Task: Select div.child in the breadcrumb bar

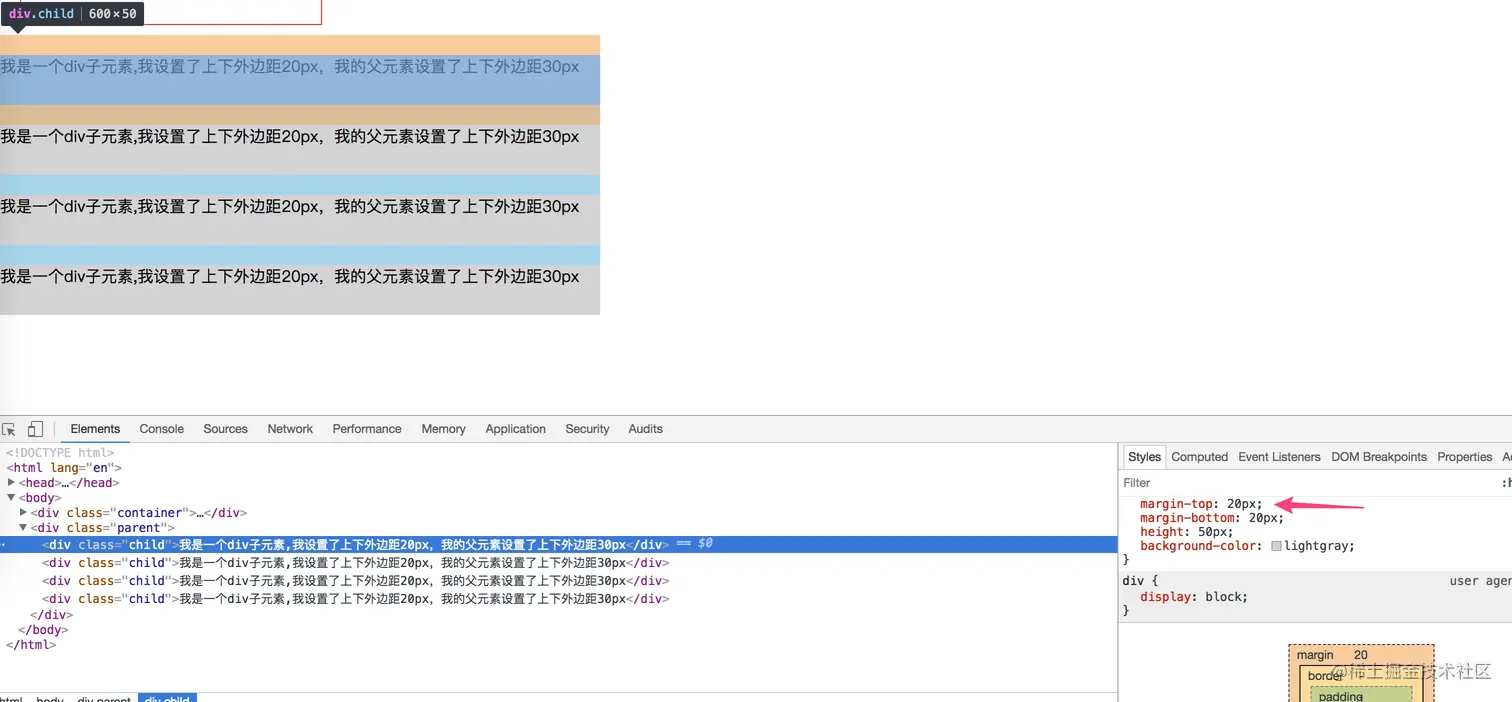Action: (x=167, y=698)
